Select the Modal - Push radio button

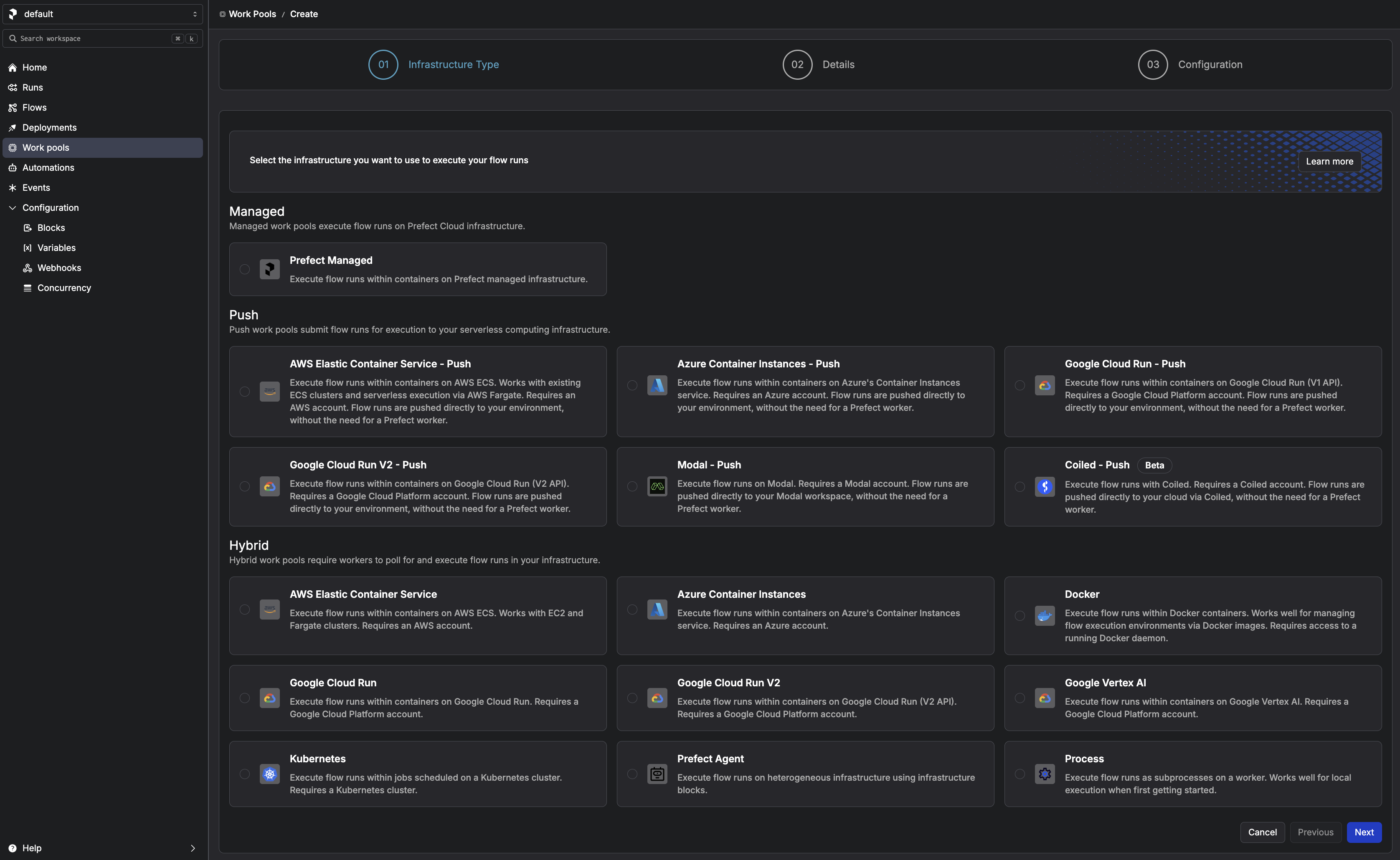[x=632, y=486]
